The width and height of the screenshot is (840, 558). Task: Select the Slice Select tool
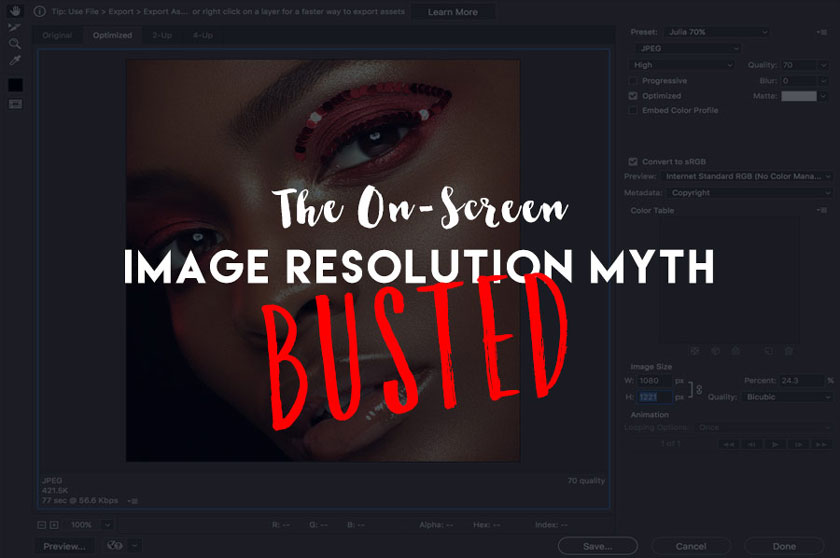point(15,28)
